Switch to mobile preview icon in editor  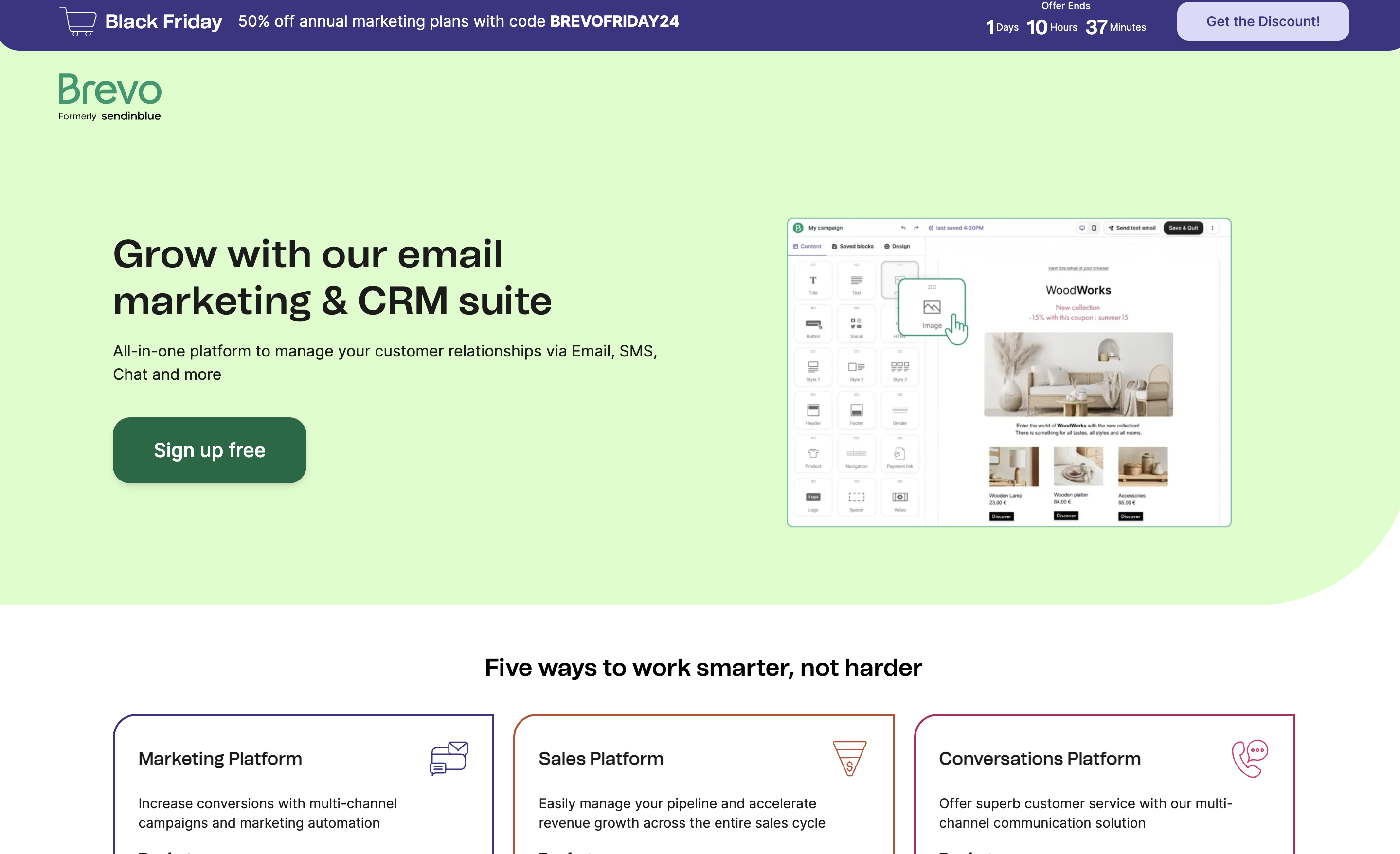point(1094,228)
